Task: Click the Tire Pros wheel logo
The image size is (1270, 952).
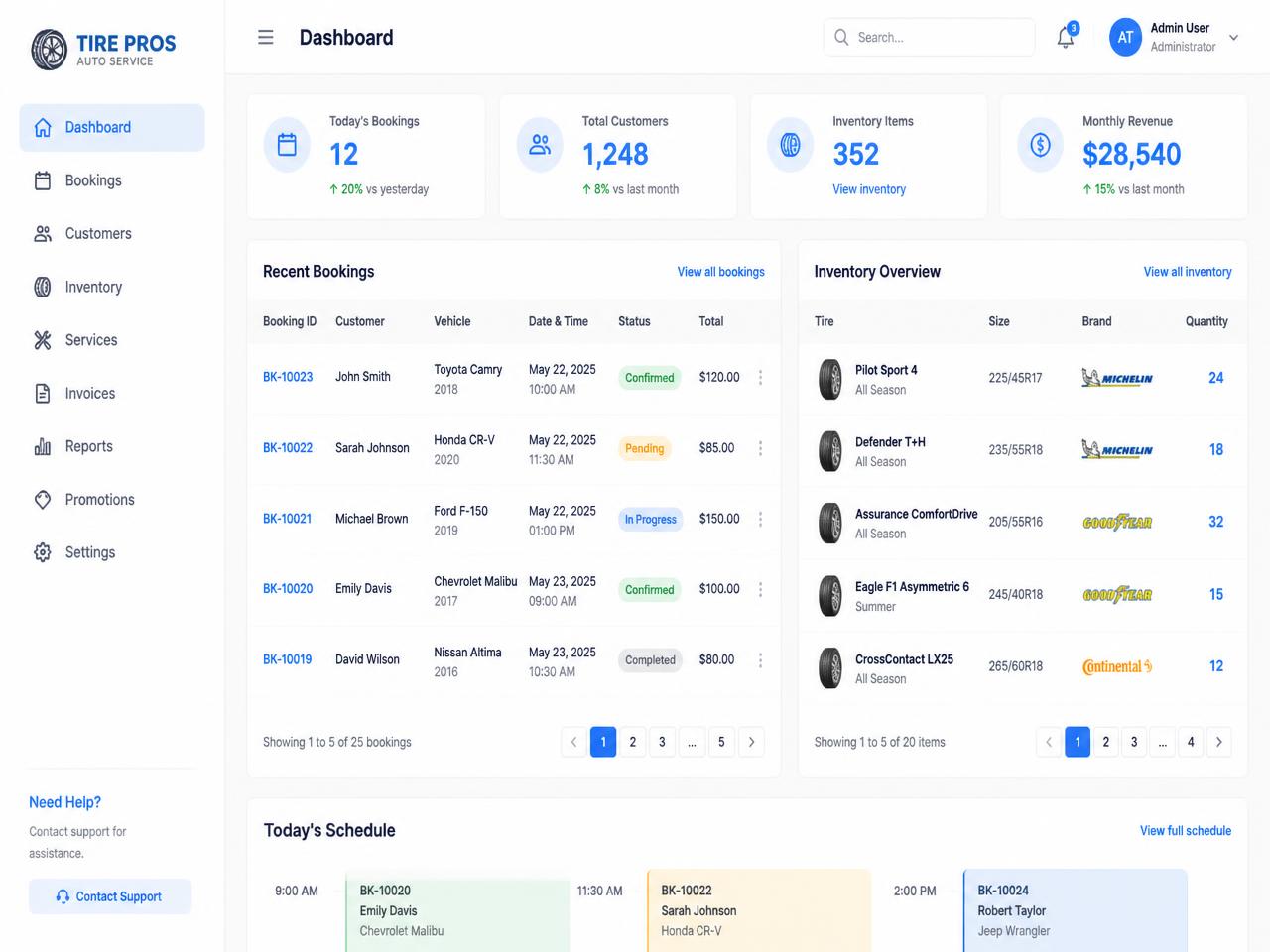Action: pos(50,50)
